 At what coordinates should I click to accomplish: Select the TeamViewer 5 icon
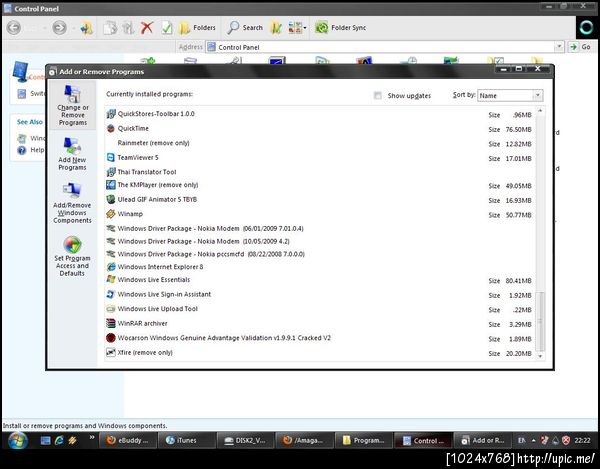point(111,157)
